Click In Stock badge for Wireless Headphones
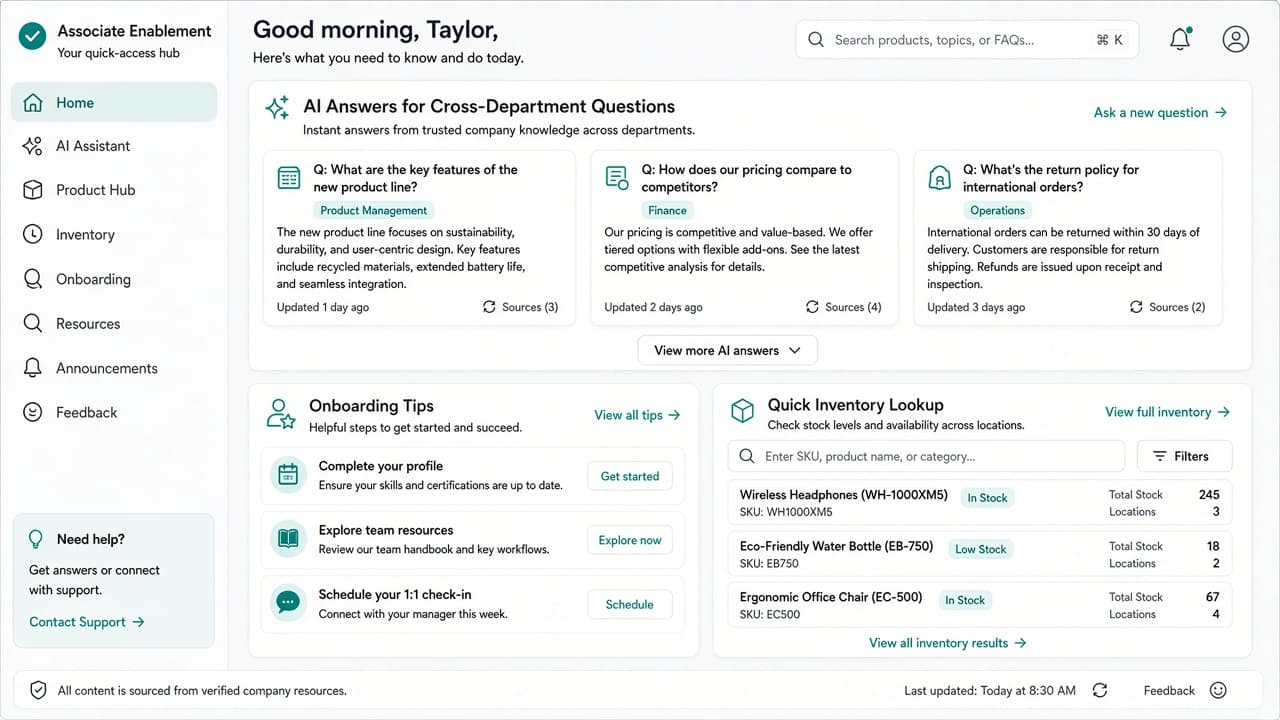 click(987, 498)
